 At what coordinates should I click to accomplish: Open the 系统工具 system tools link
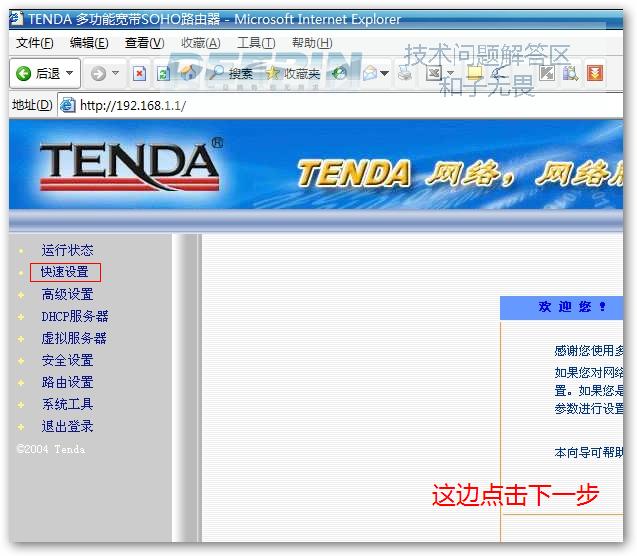click(x=67, y=404)
